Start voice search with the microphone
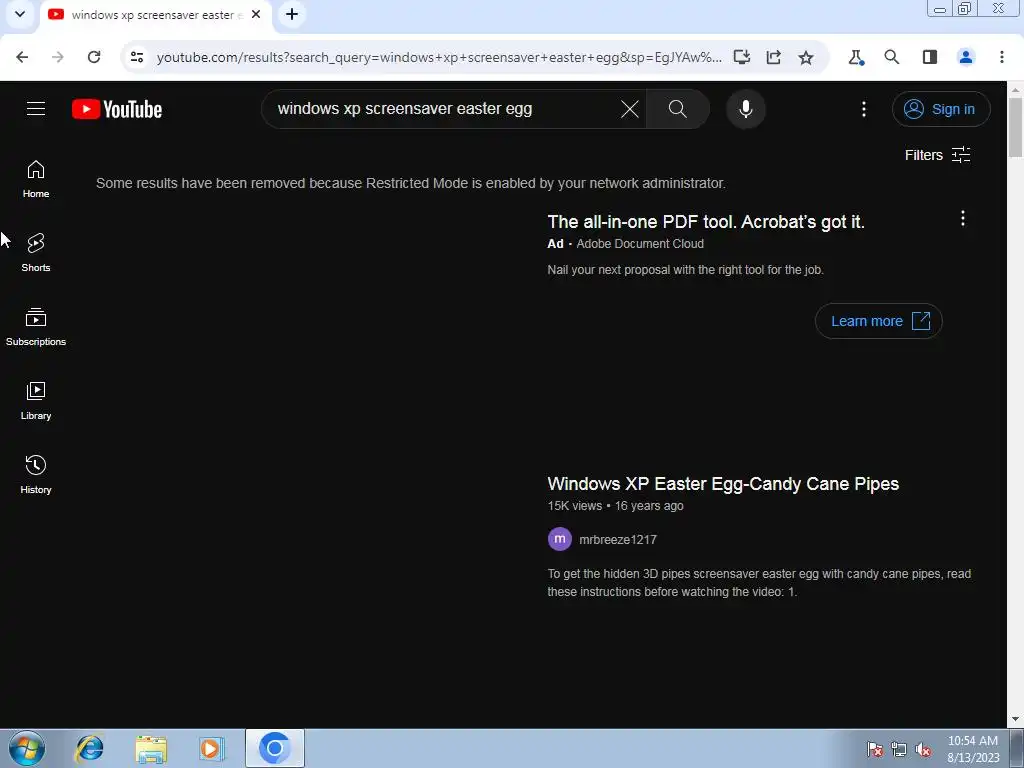This screenshot has height=768, width=1024. tap(746, 109)
